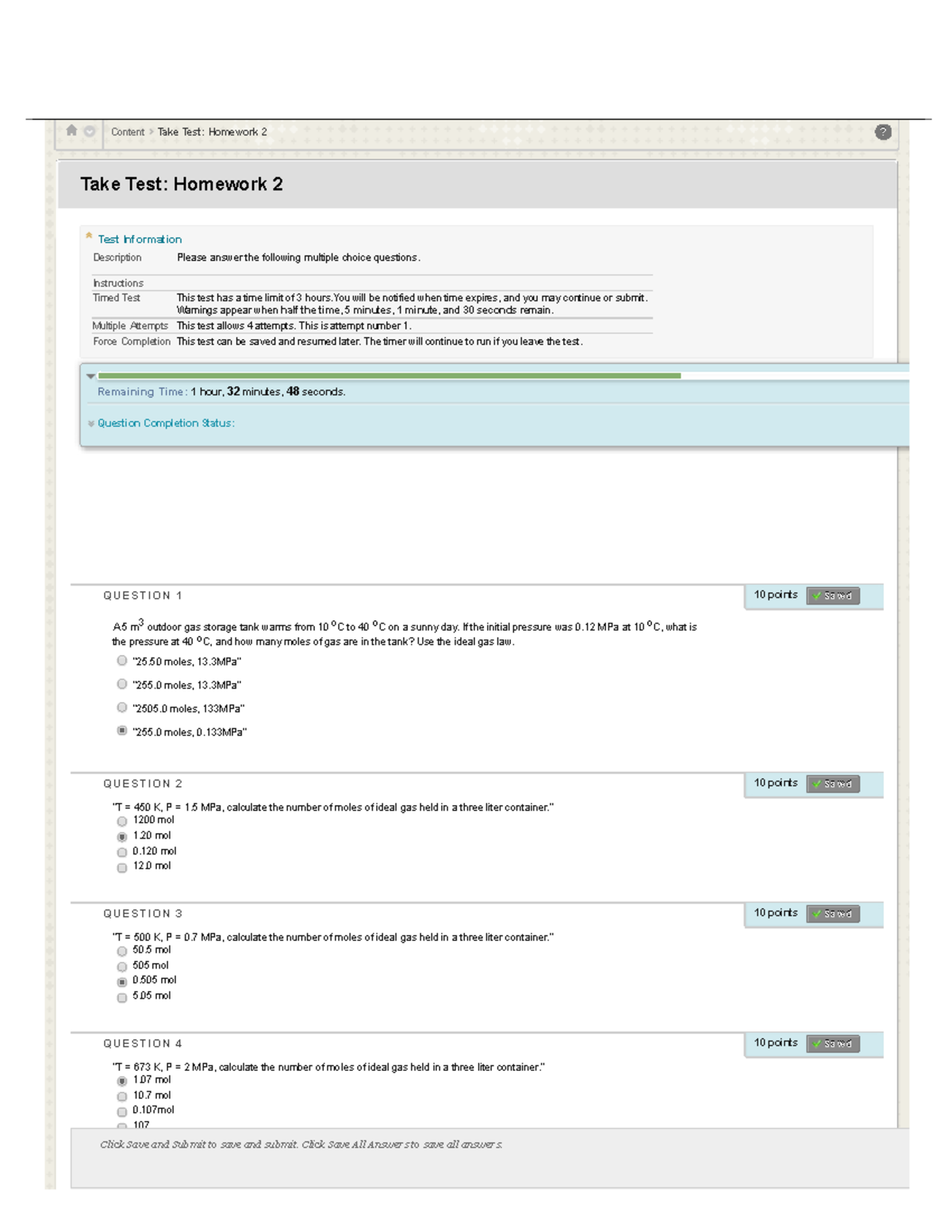Choose 1200 mol for Question 2

(121, 821)
